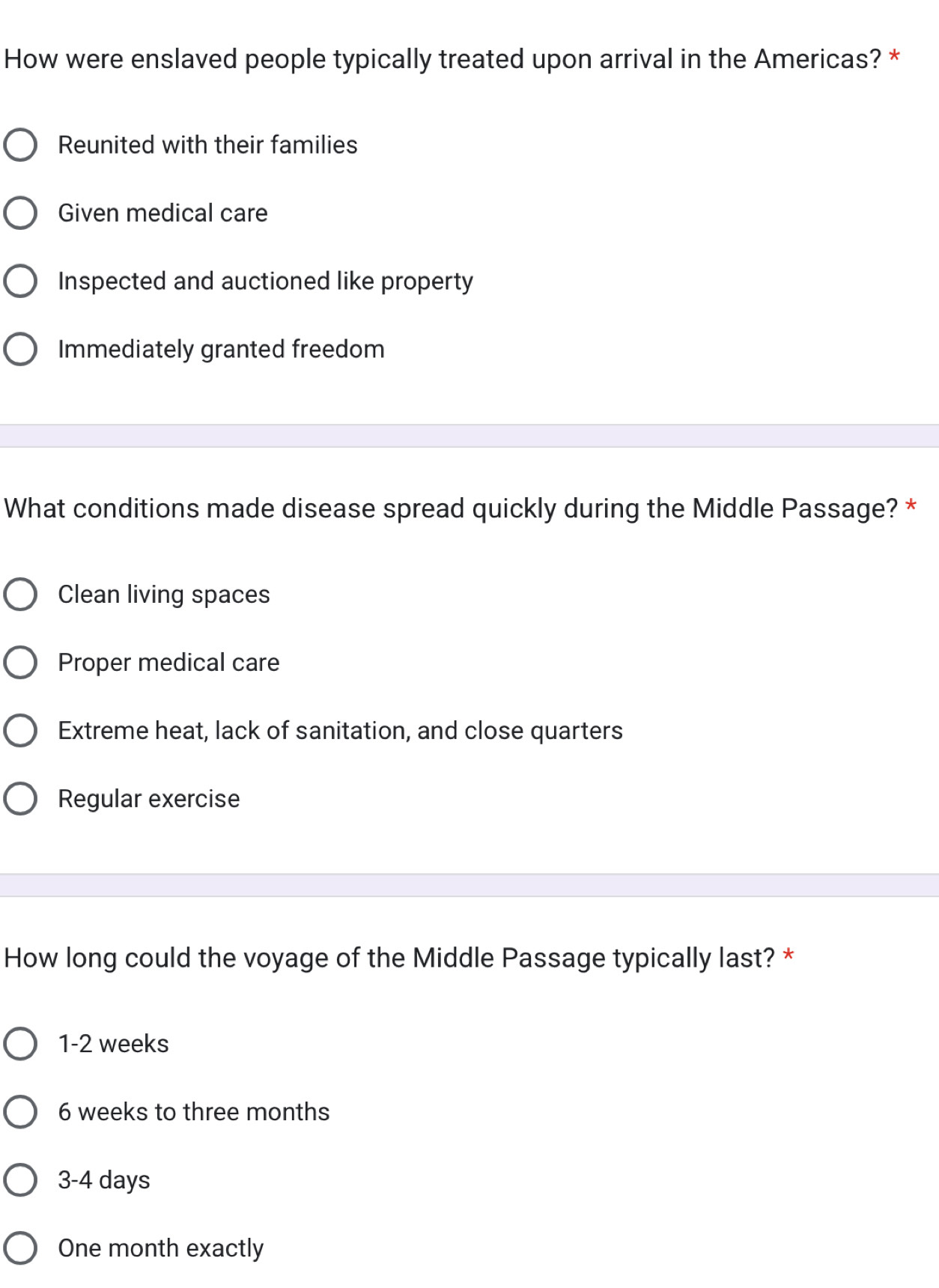Select the "Clean living spaces" radio button
This screenshot has width=939, height=1288.
pyautogui.click(x=20, y=595)
